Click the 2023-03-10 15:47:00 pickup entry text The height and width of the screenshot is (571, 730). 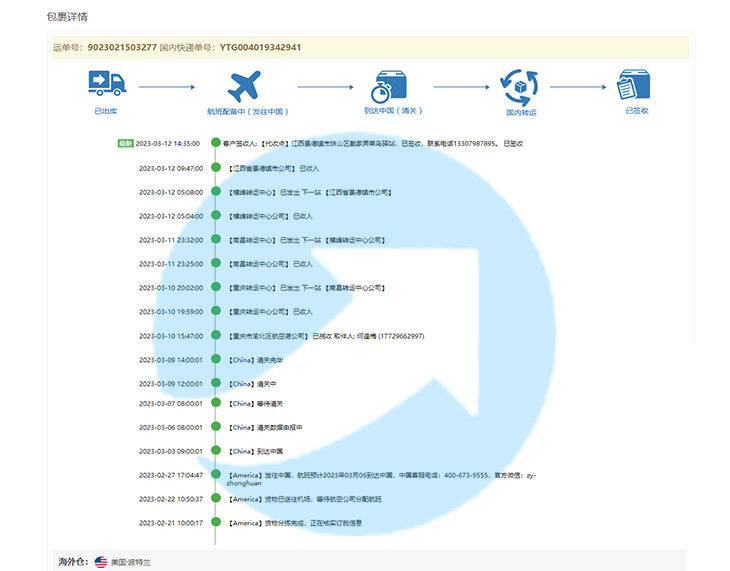pyautogui.click(x=326, y=336)
